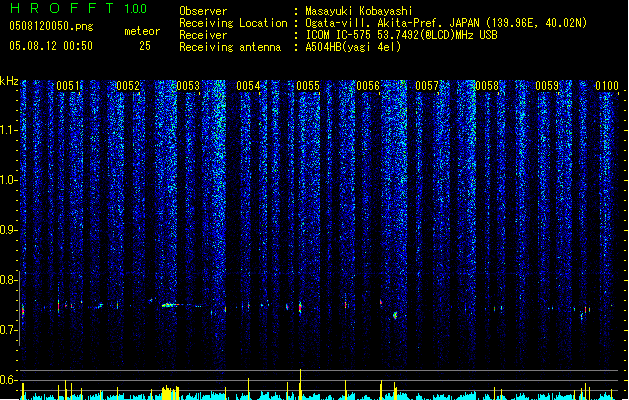
Task: Click the date stamp 05.08.12 00:50
Action: 51,46
